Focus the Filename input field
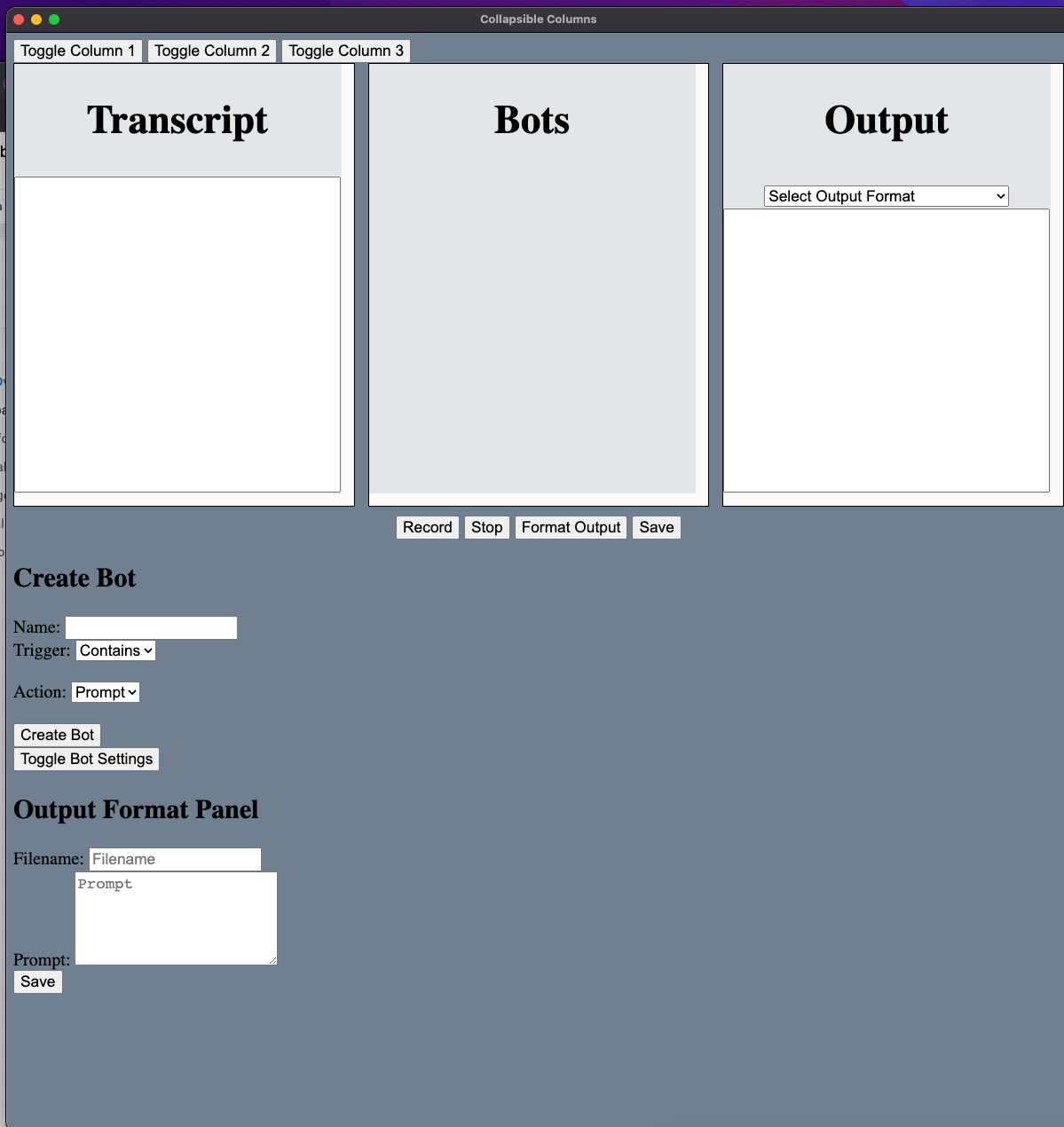This screenshot has width=1064, height=1127. click(175, 859)
